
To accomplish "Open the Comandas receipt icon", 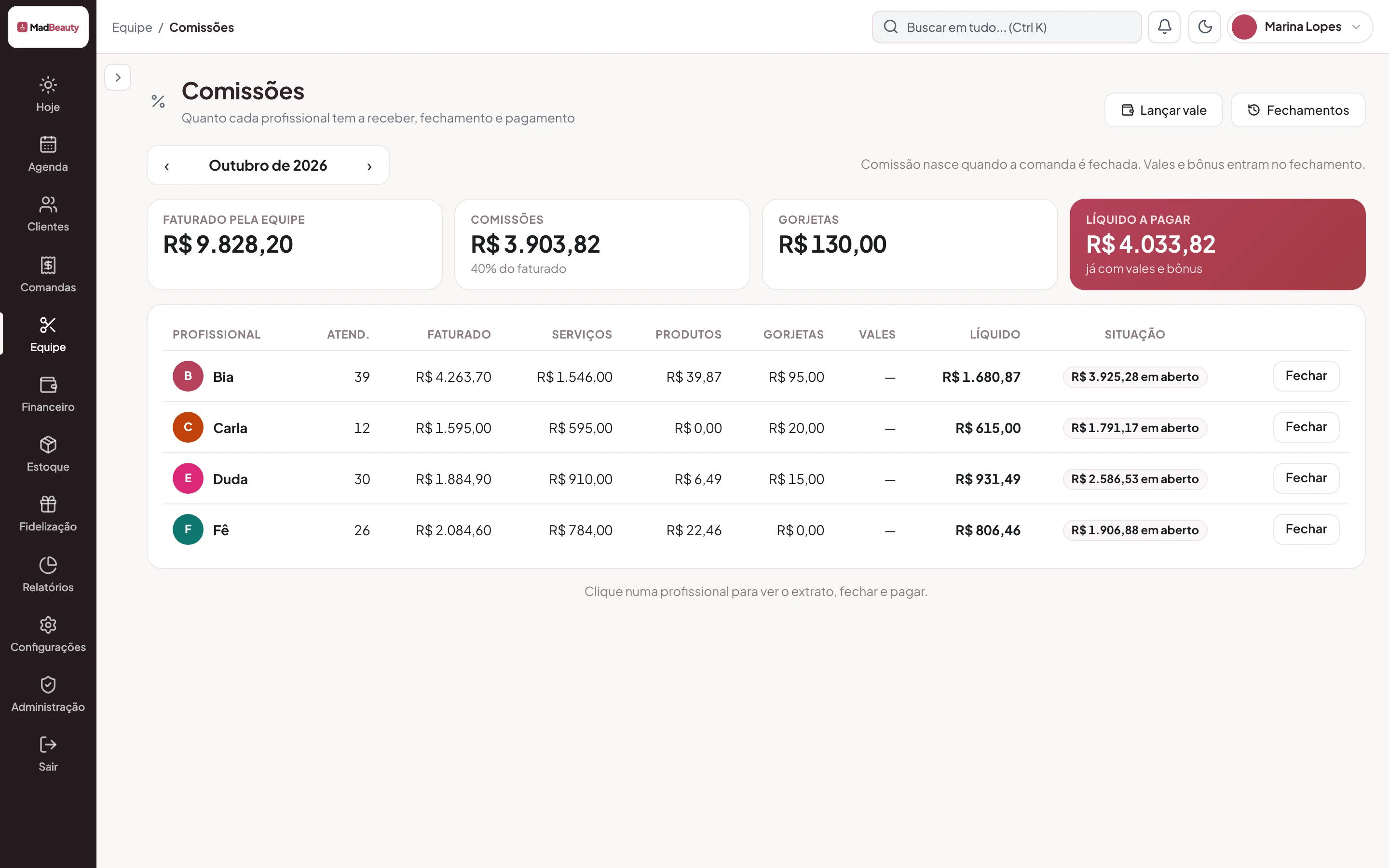I will click(48, 265).
